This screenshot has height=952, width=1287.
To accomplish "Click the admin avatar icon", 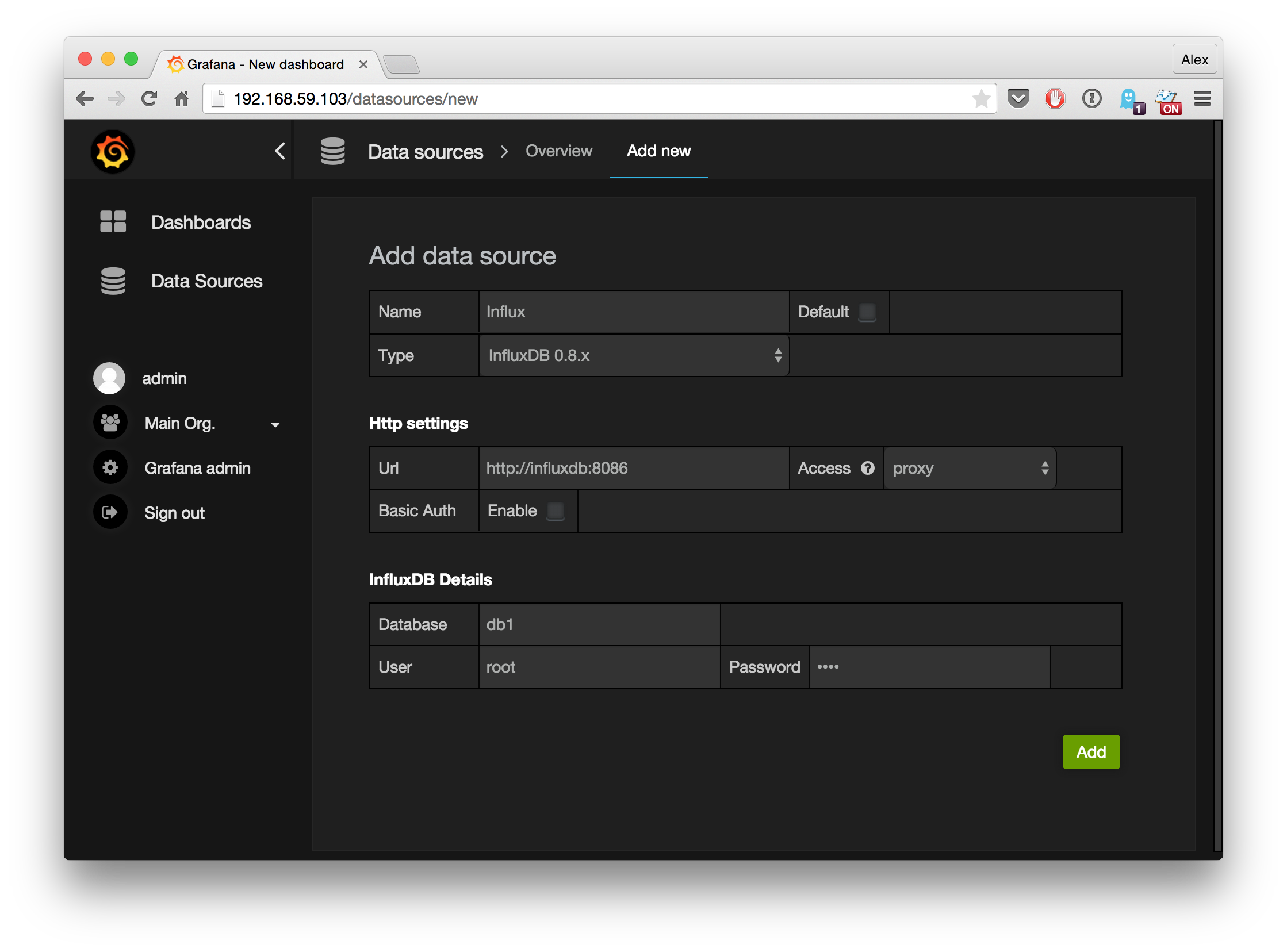I will pos(109,378).
